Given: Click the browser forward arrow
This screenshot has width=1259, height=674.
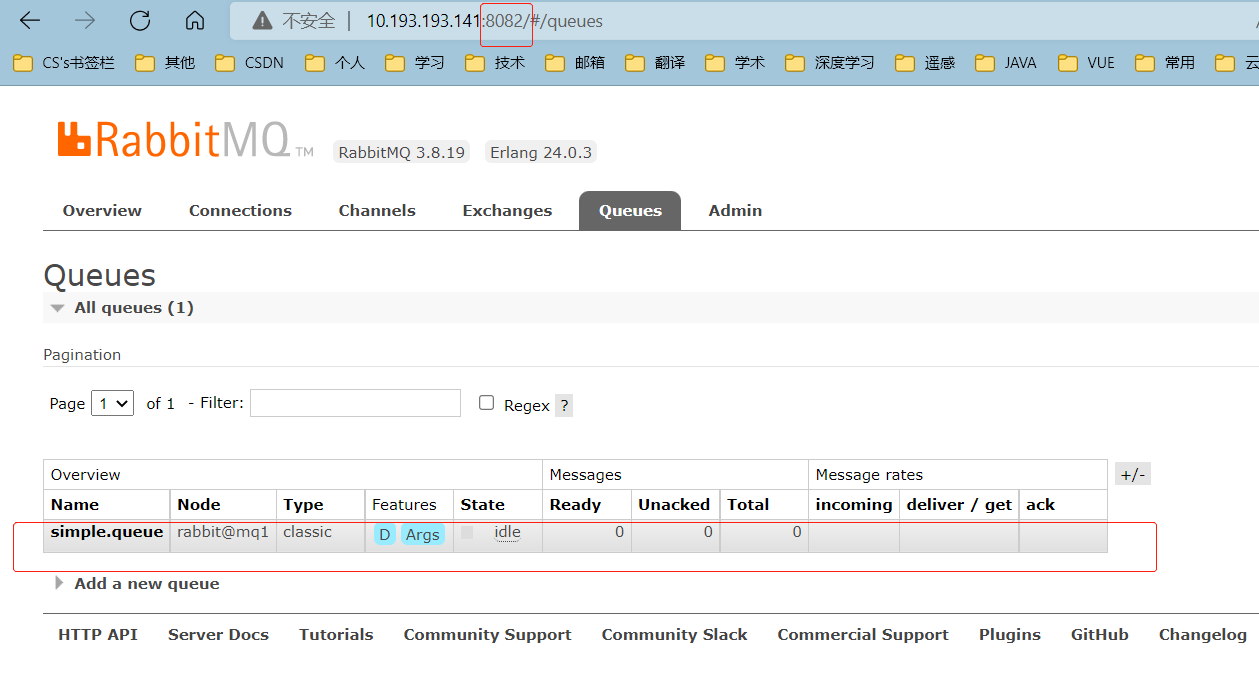Looking at the screenshot, I should point(85,20).
